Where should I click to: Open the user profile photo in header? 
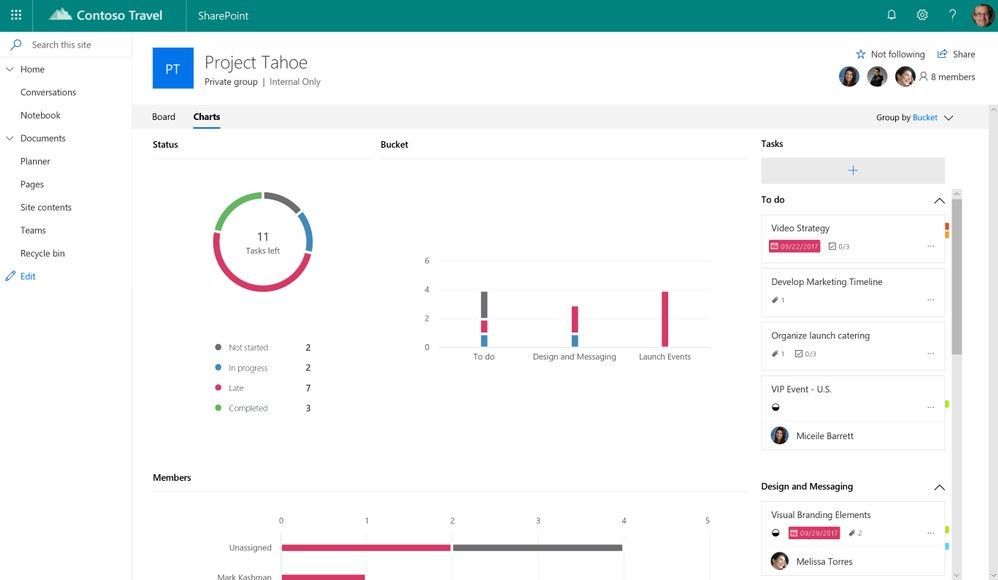point(983,15)
